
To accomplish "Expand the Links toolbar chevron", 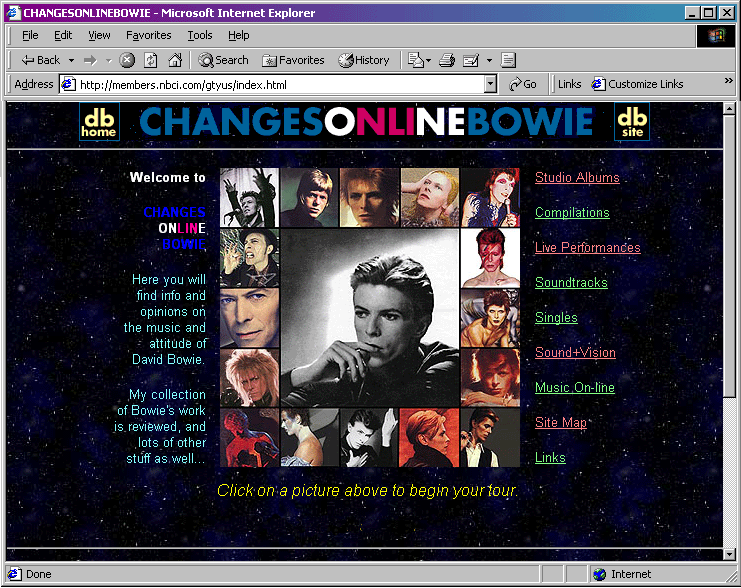I will (728, 82).
